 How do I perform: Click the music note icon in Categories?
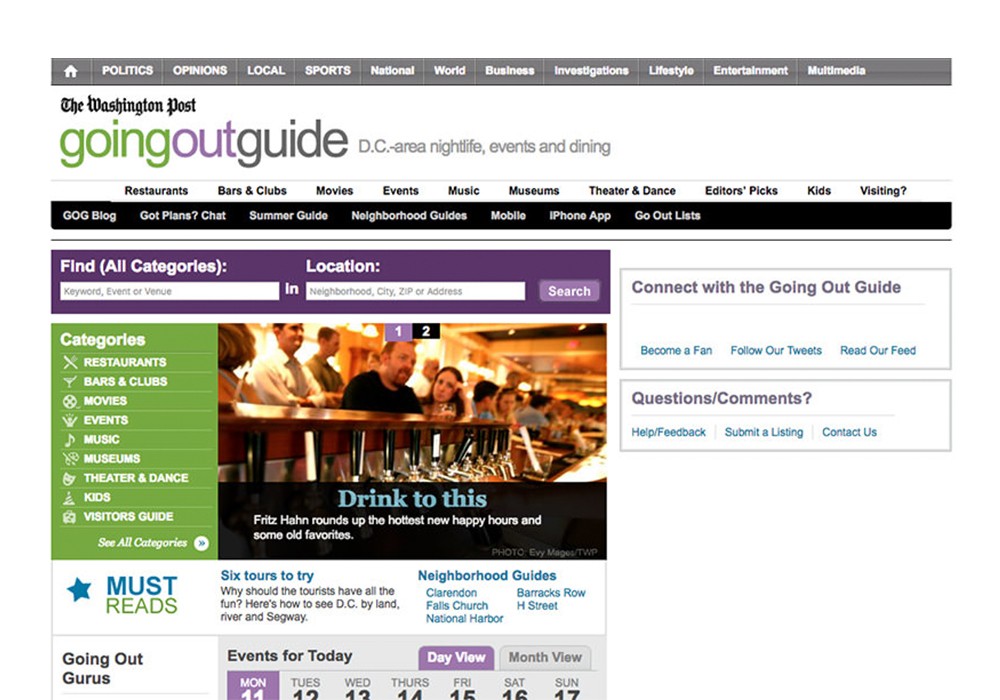[x=70, y=440]
